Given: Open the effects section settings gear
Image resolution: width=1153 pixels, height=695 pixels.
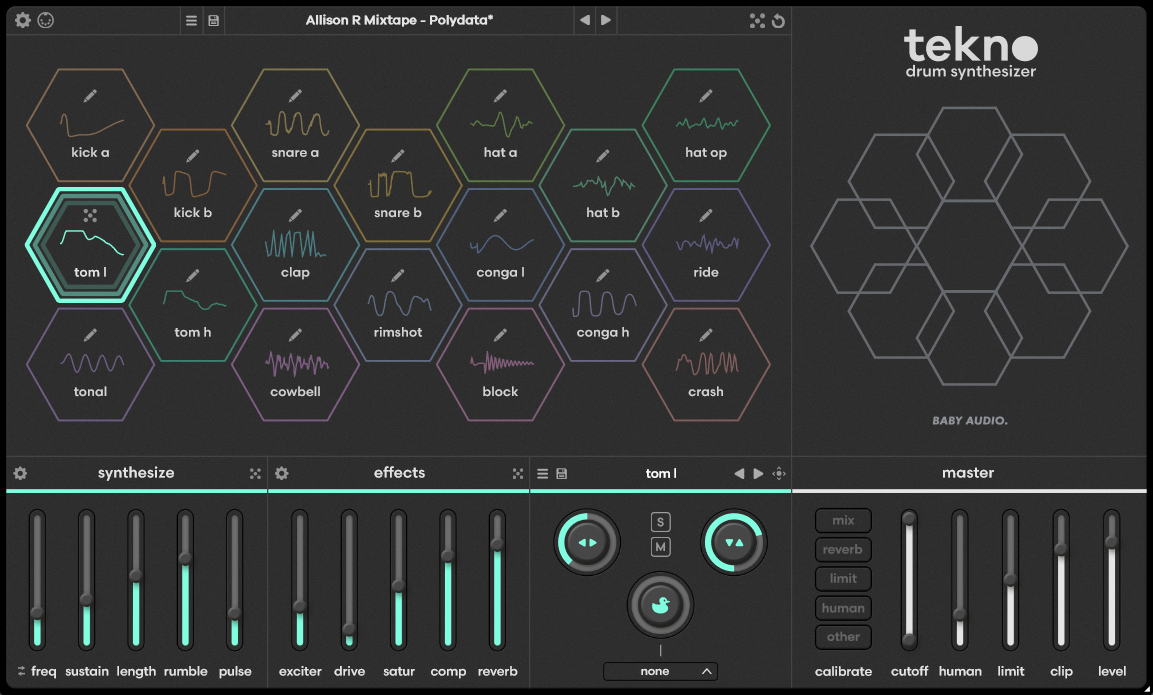Looking at the screenshot, I should [282, 473].
